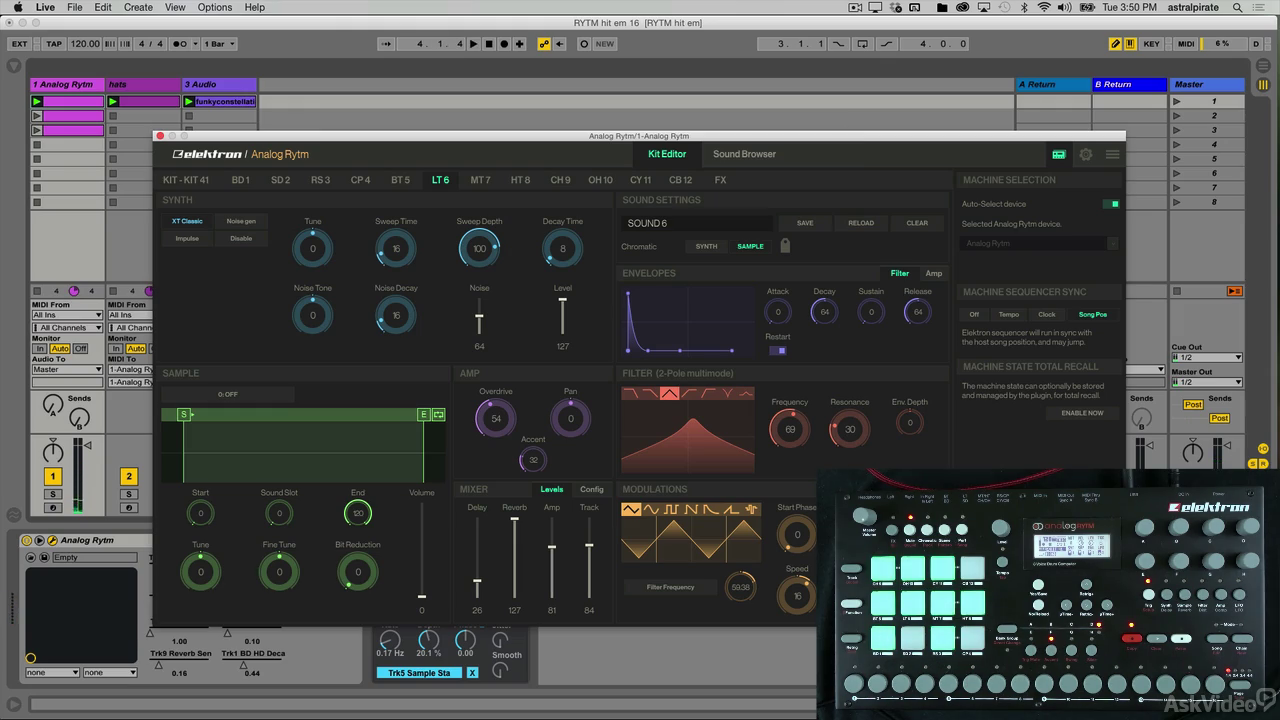Toggle the Auto-Select device switch
Image resolution: width=1280 pixels, height=720 pixels.
point(1112,204)
